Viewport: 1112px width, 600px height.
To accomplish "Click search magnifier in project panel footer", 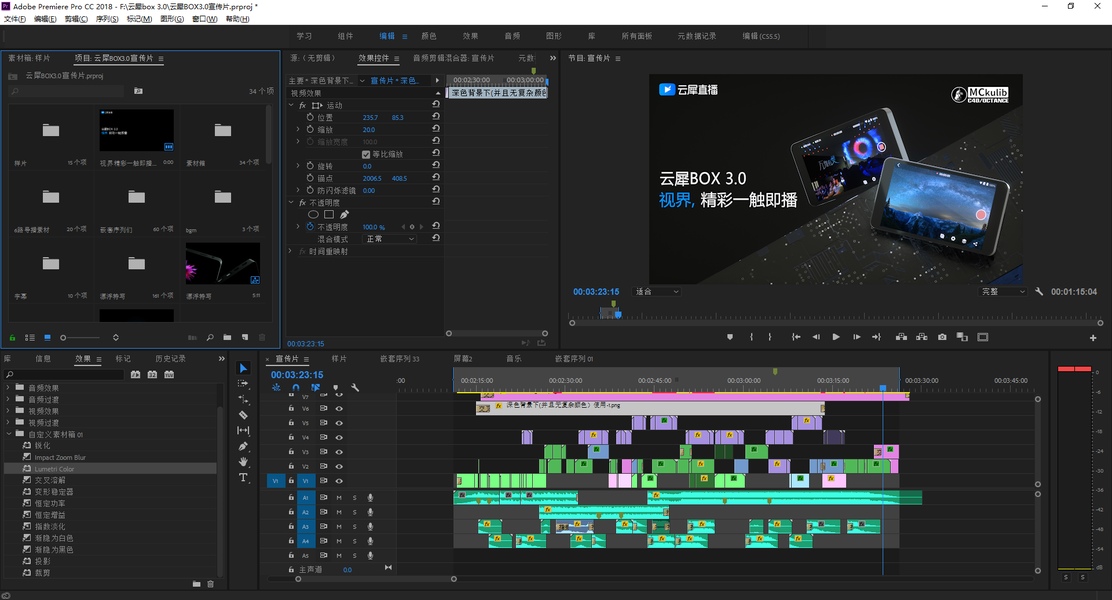I will [x=210, y=338].
